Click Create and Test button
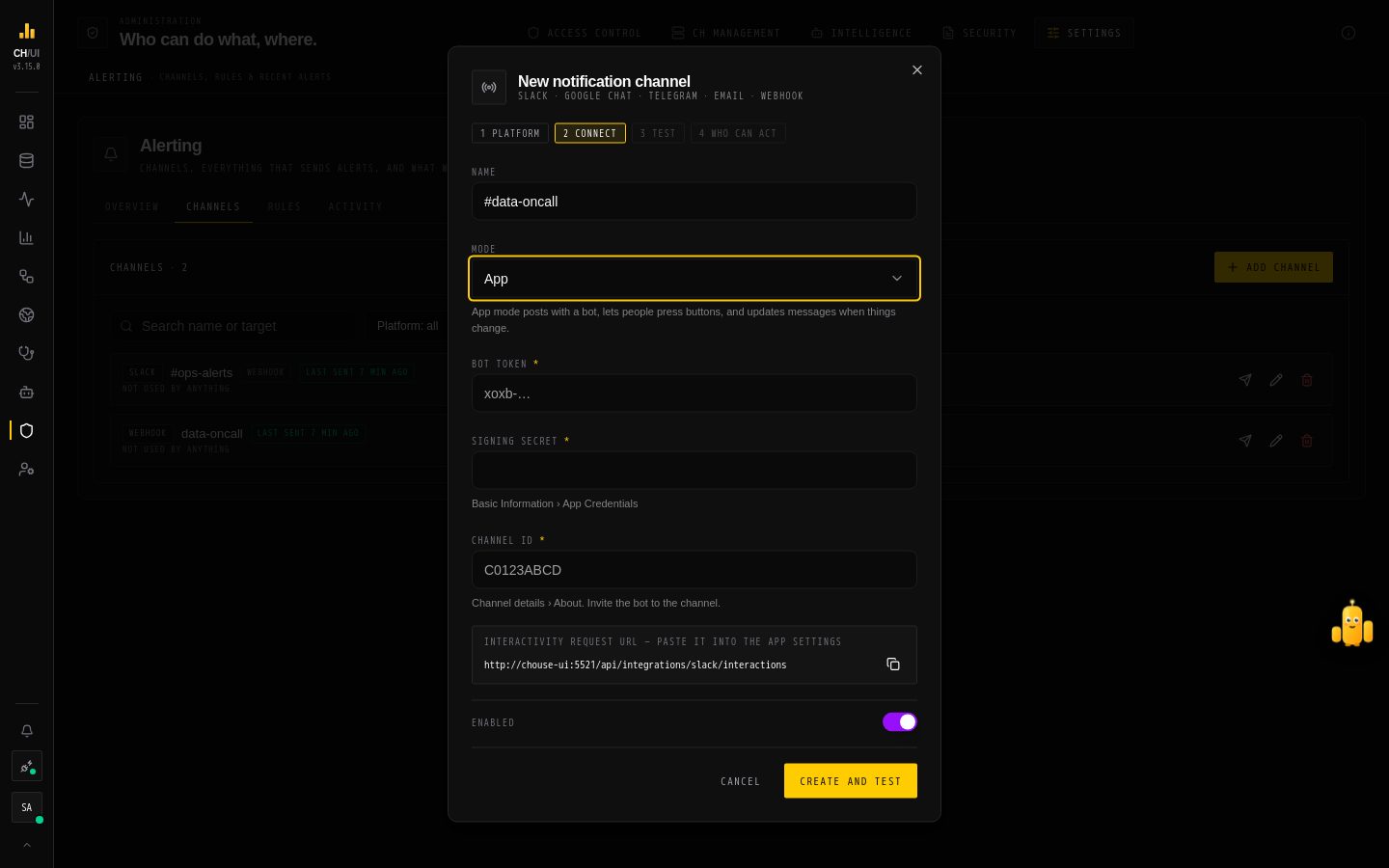1389x868 pixels. click(x=851, y=781)
